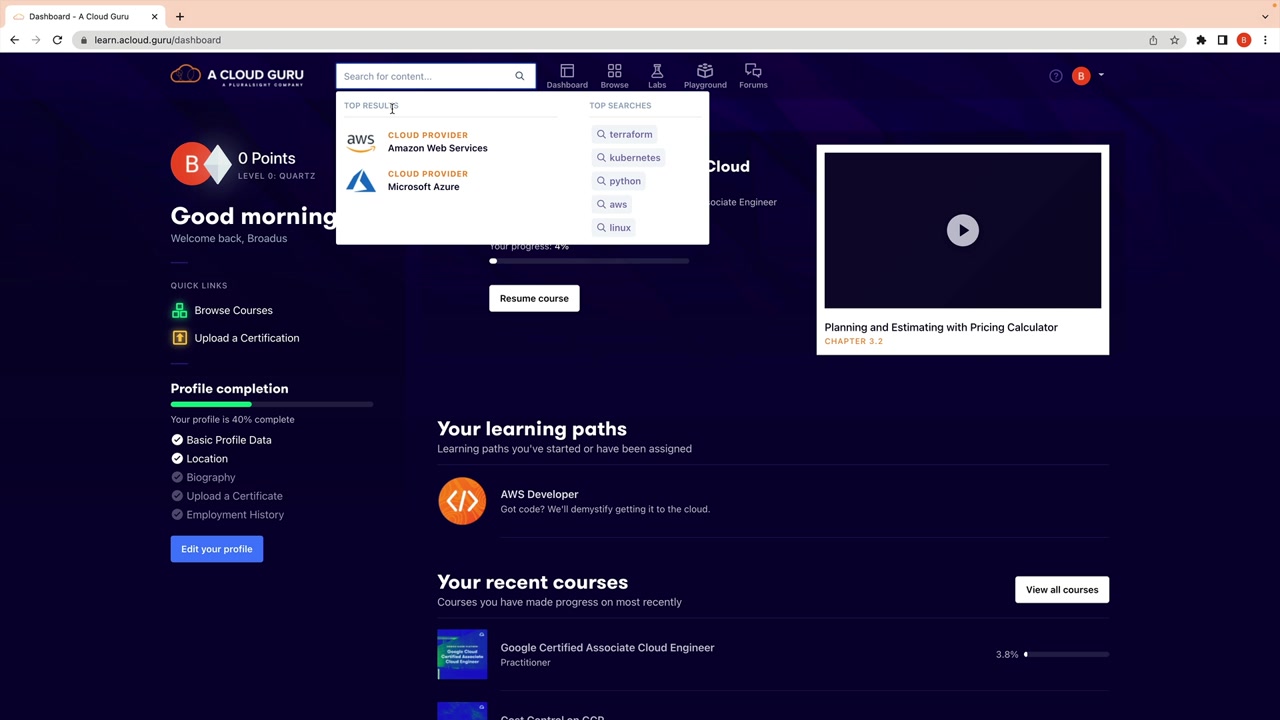Select the Amazon Web Services result
Image resolution: width=1280 pixels, height=720 pixels.
438,142
